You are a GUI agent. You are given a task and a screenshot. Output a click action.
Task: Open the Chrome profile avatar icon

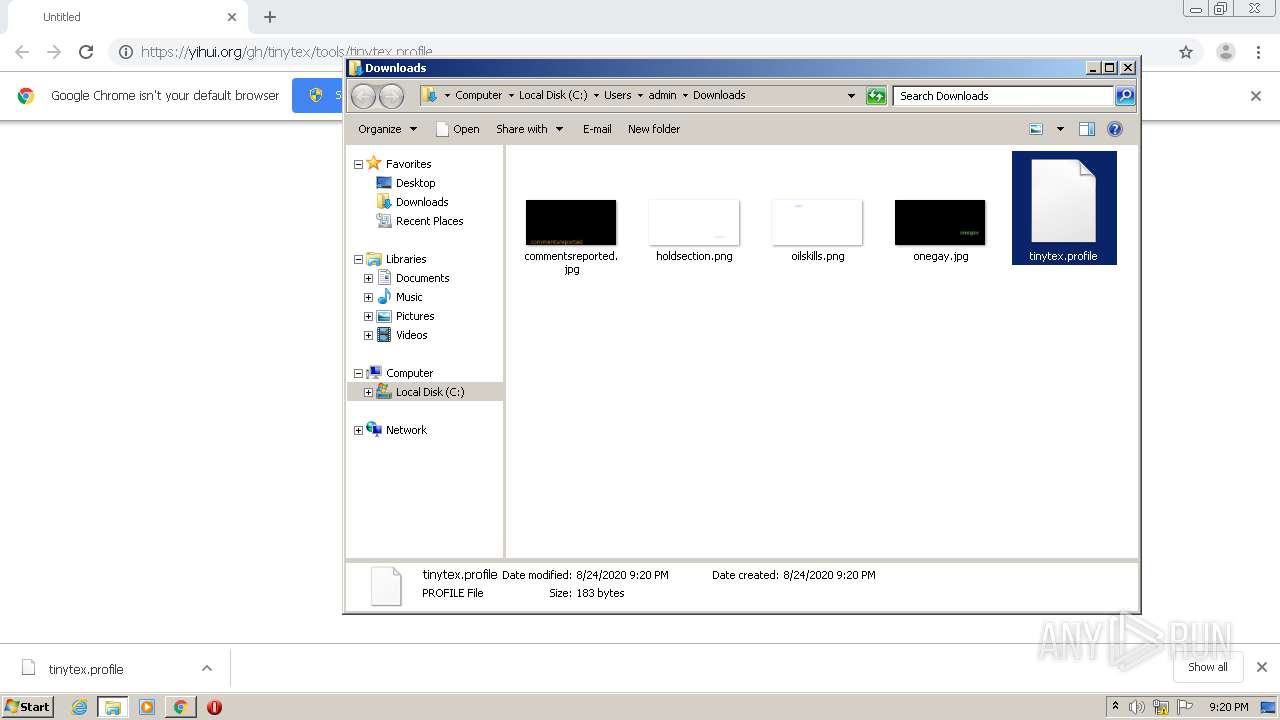[x=1226, y=52]
